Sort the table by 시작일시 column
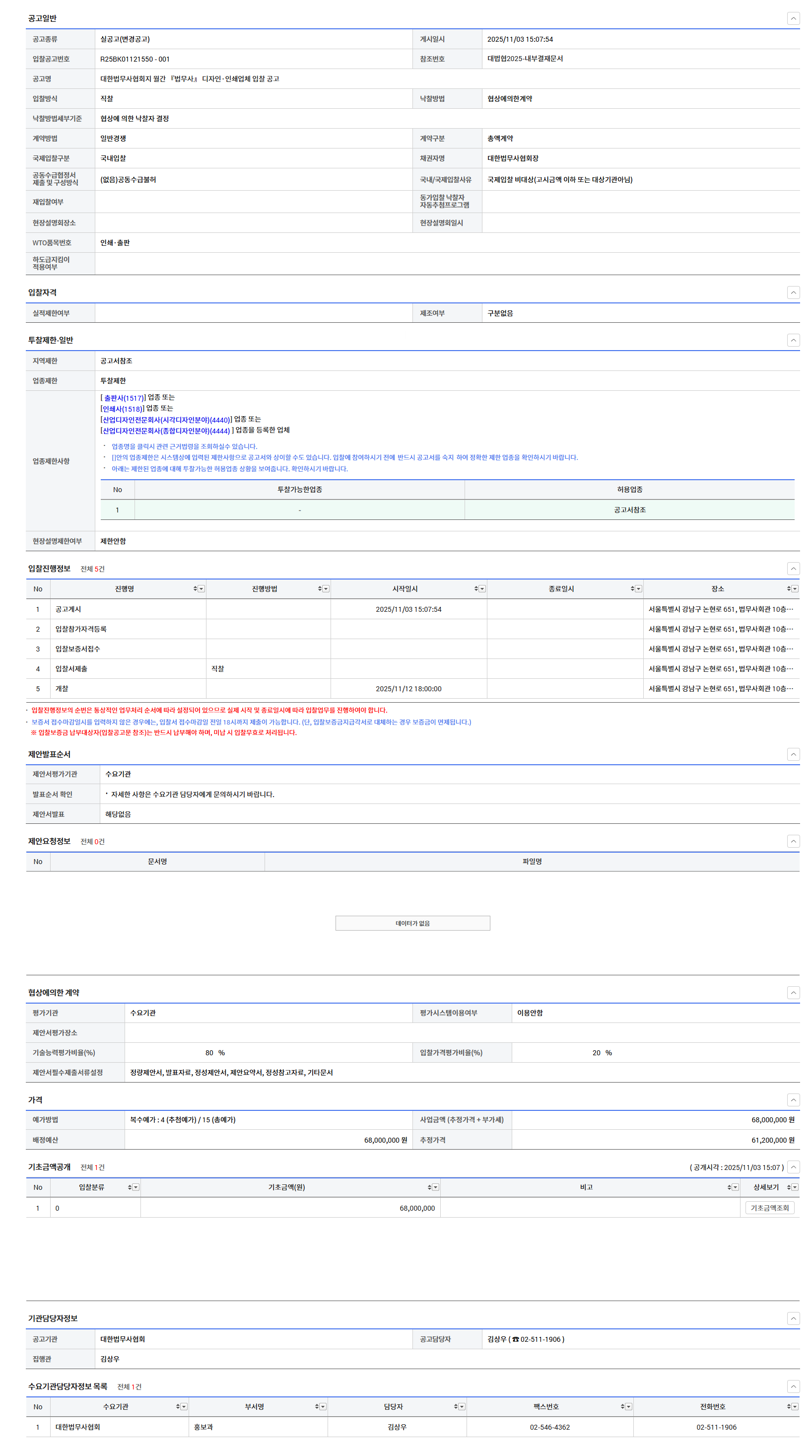Image resolution: width=812 pixels, height=1456 pixels. (476, 589)
